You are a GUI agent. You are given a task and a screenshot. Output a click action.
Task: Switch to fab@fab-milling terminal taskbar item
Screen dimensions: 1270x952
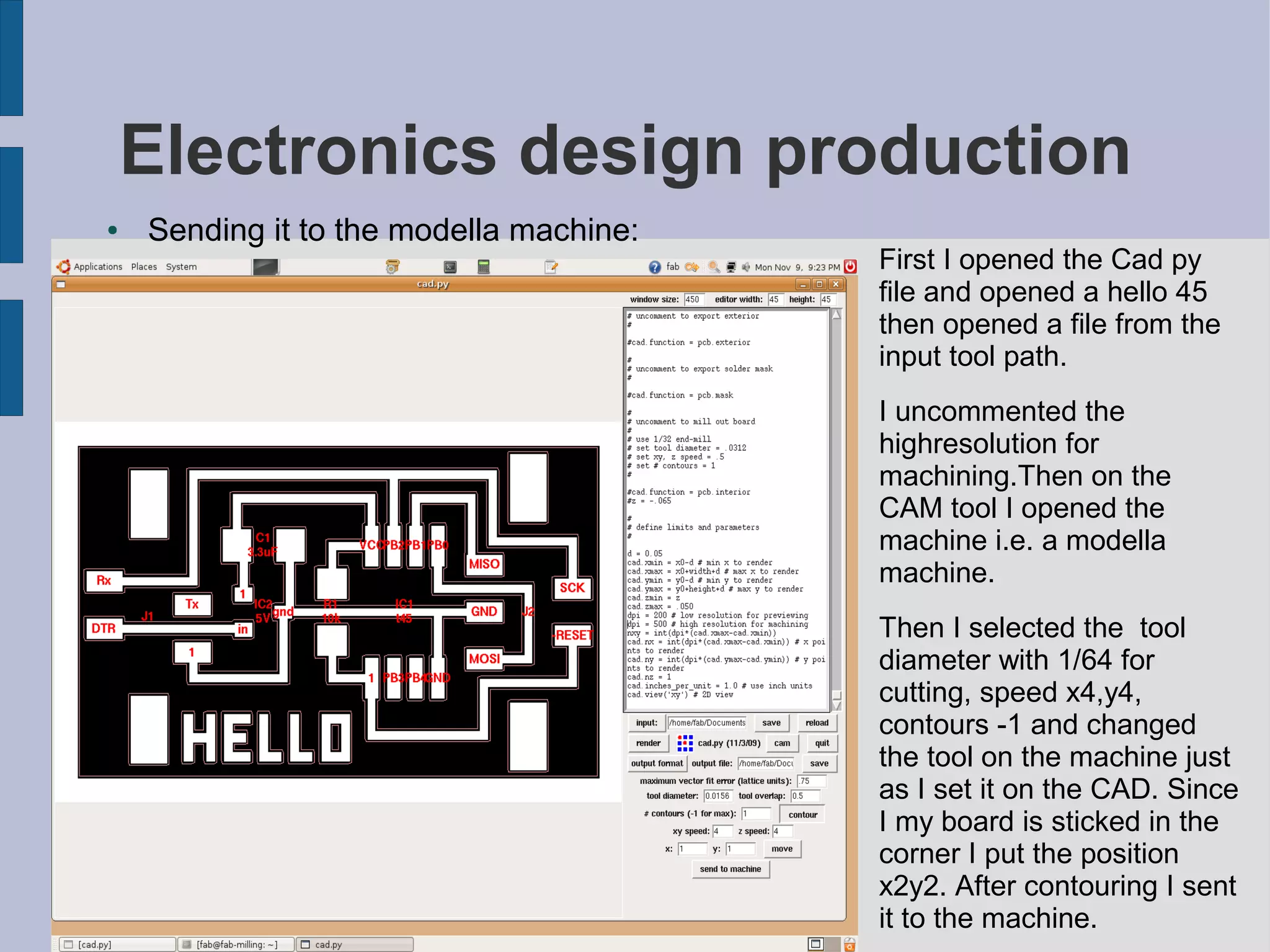(236, 944)
